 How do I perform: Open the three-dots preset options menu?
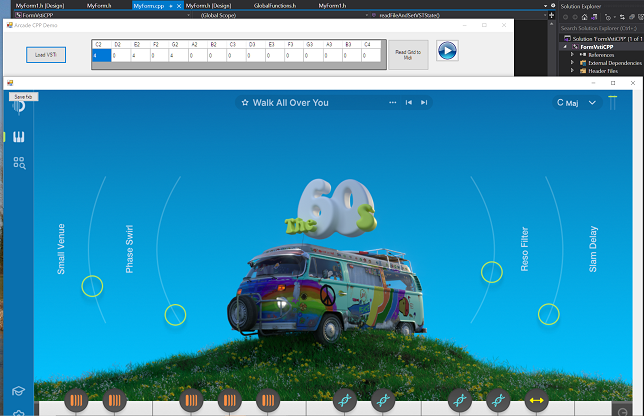click(393, 103)
